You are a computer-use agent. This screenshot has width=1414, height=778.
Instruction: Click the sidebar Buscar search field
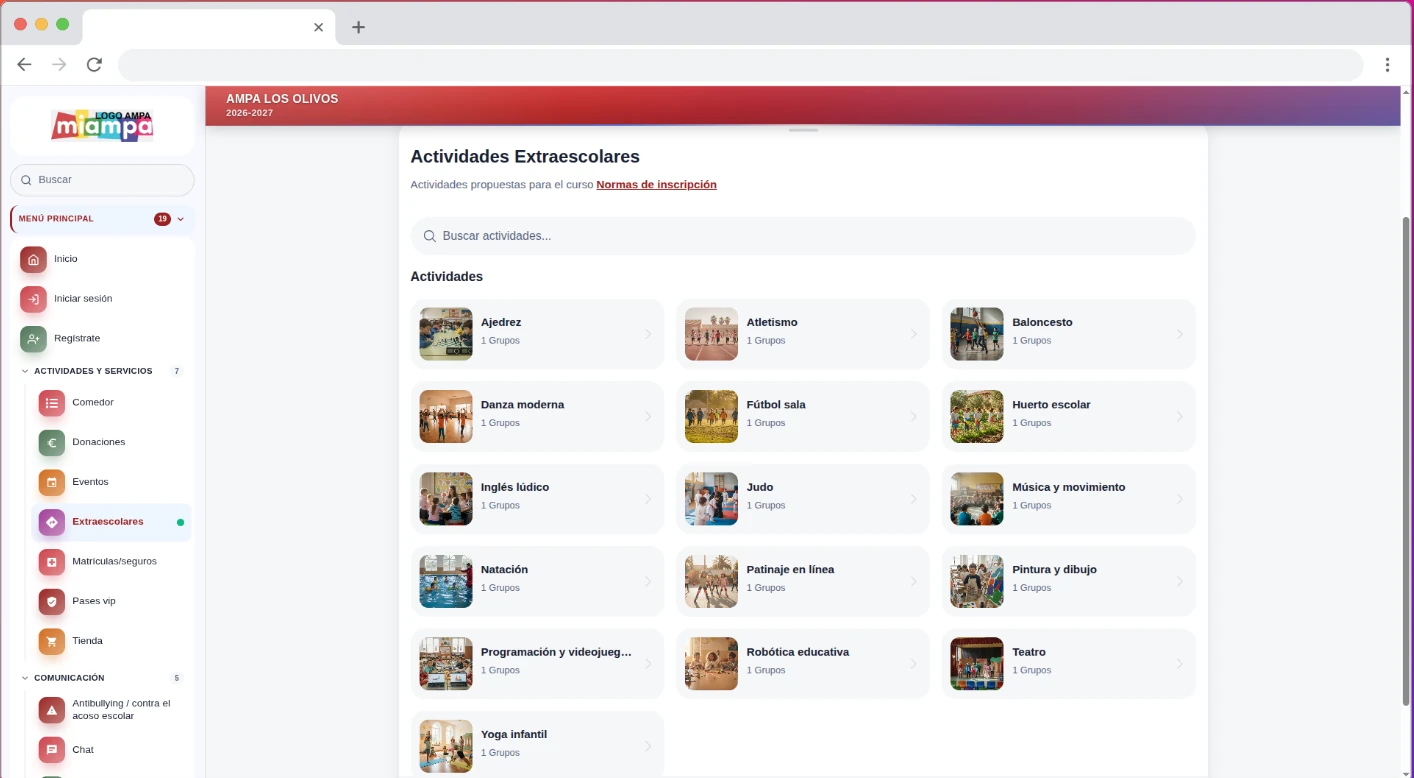[x=102, y=180]
